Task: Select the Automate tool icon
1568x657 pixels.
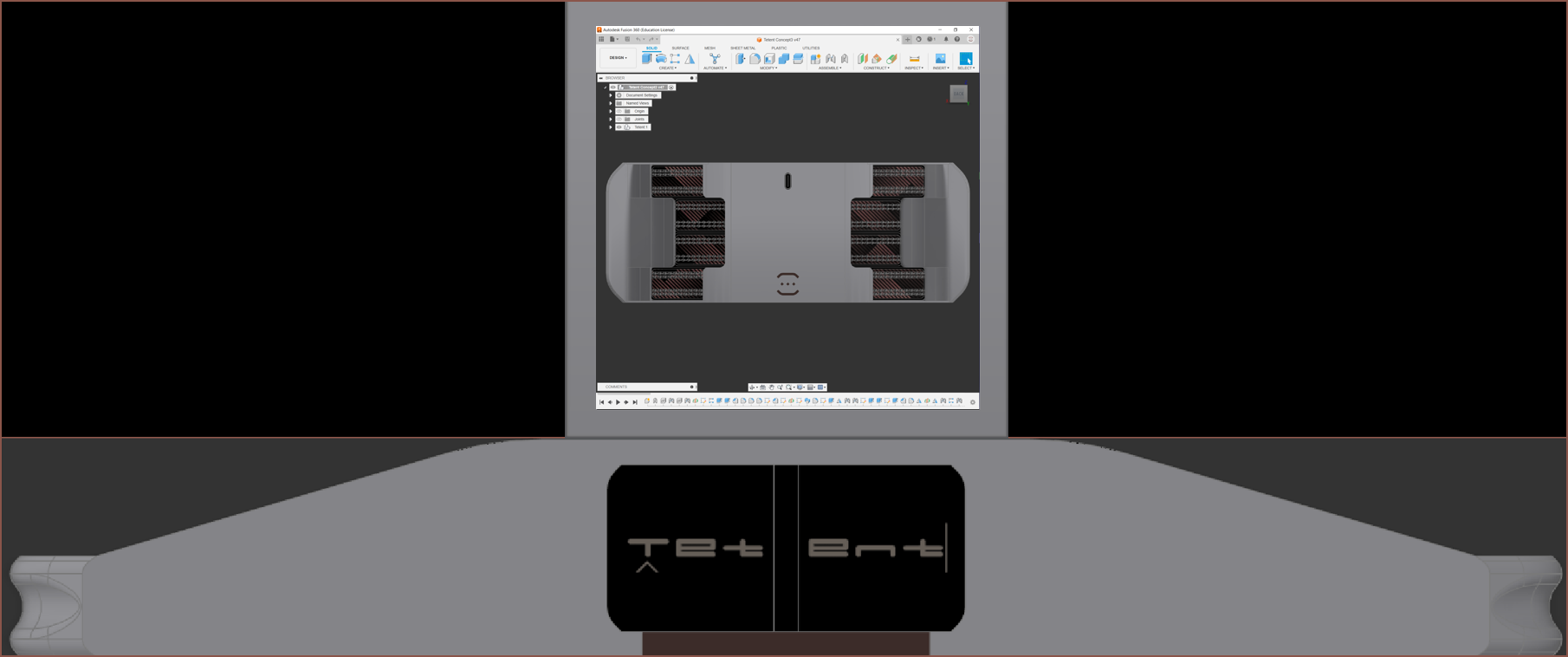Action: [x=715, y=59]
